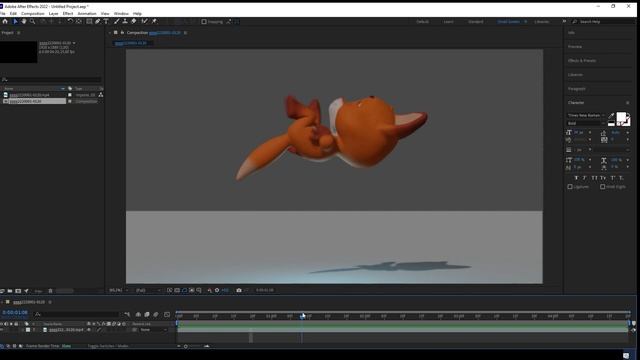This screenshot has height=360, width=640.
Task: Open the Paragraph panel
Action: pyautogui.click(x=576, y=89)
